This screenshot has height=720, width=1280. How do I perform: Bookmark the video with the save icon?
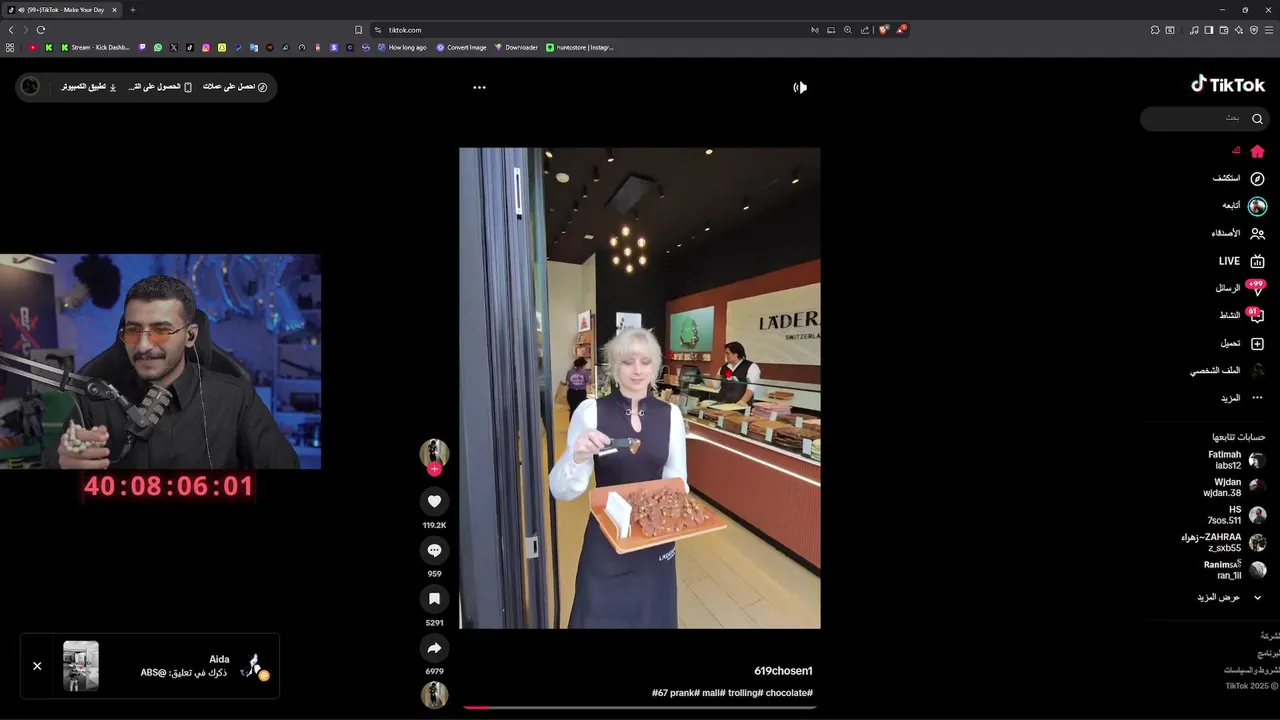pyautogui.click(x=434, y=599)
